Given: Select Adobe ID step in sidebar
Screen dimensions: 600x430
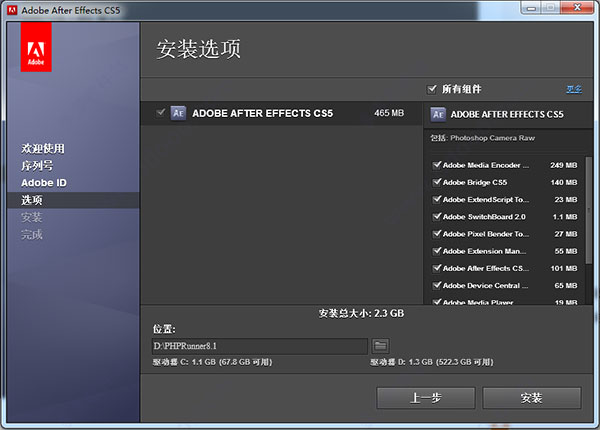Looking at the screenshot, I should click(x=44, y=183).
